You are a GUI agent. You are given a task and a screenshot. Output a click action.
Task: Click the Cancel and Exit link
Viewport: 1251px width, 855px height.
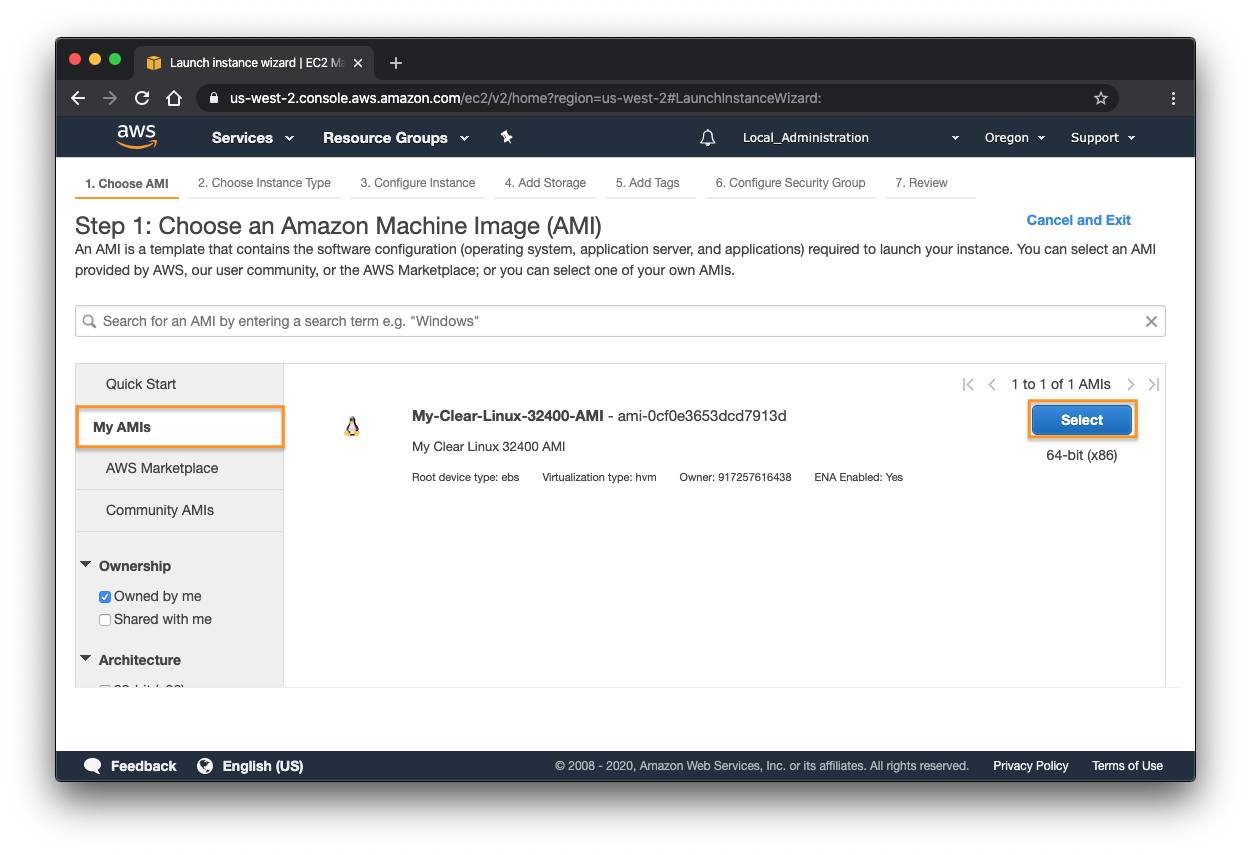1079,220
